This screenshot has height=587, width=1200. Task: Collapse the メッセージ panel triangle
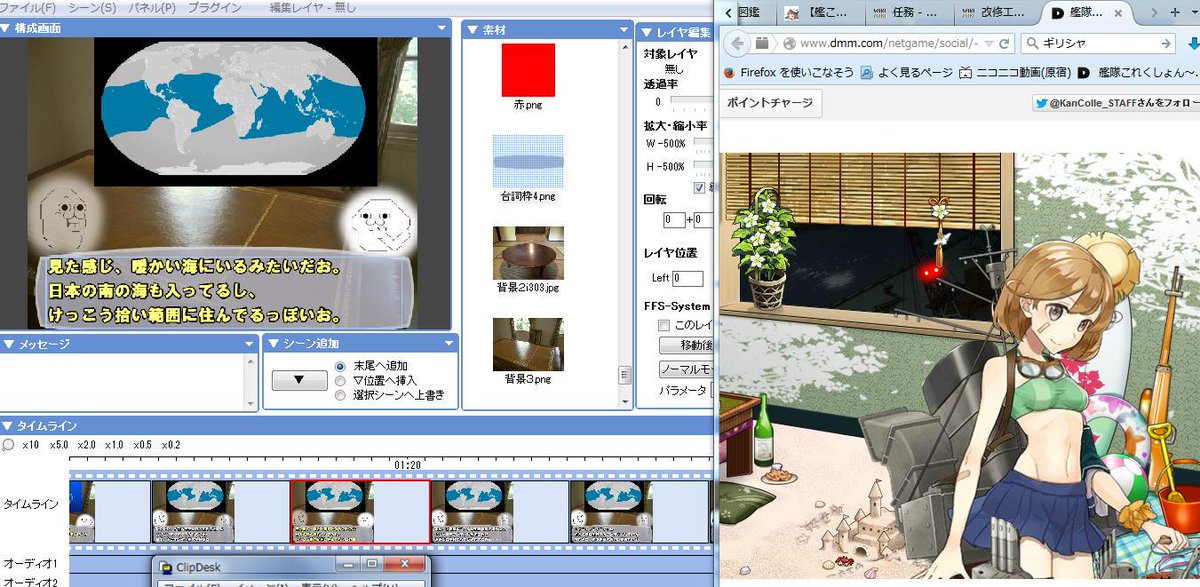(10, 343)
